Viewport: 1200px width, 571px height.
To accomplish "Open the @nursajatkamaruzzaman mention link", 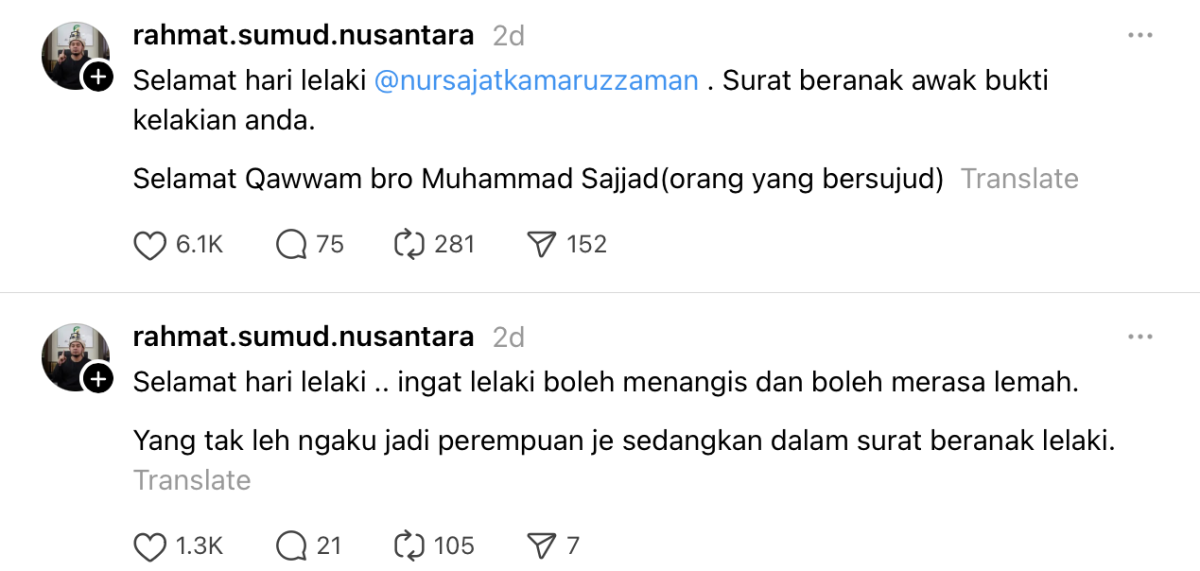I will 536,81.
